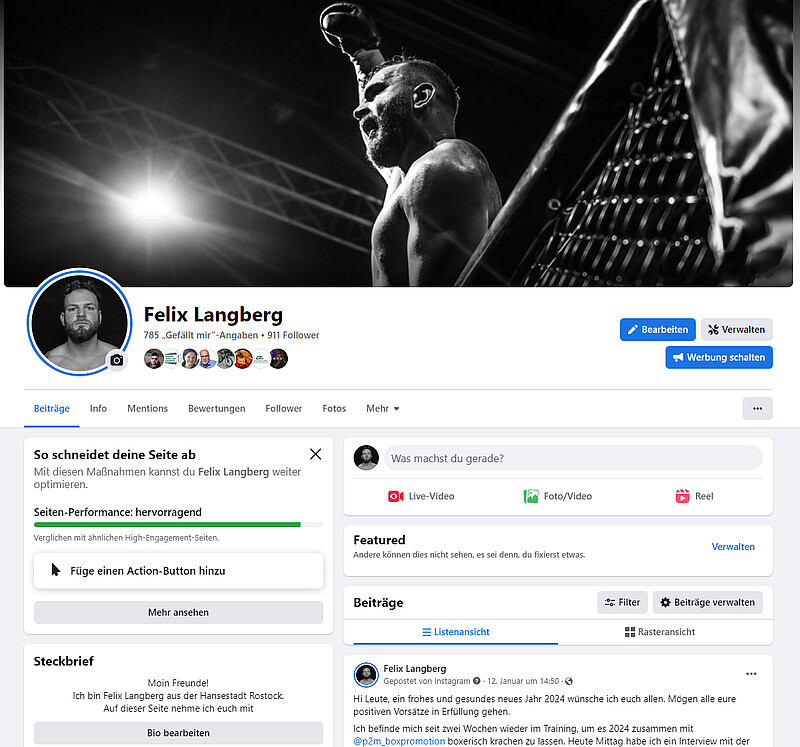Open options menu of the Felix Langberg post
This screenshot has width=800, height=747.
pyautogui.click(x=751, y=674)
